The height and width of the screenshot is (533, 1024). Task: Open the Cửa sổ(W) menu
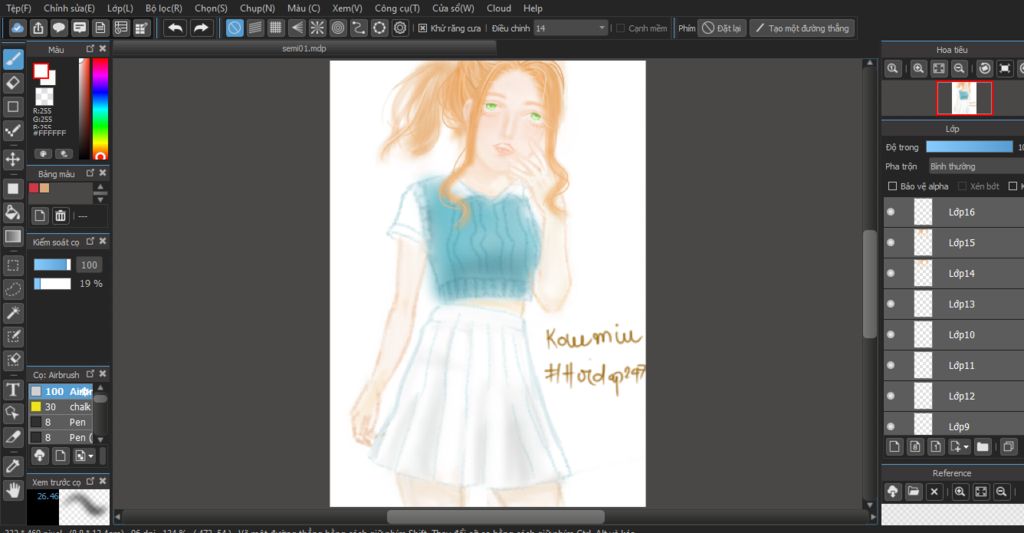(453, 8)
